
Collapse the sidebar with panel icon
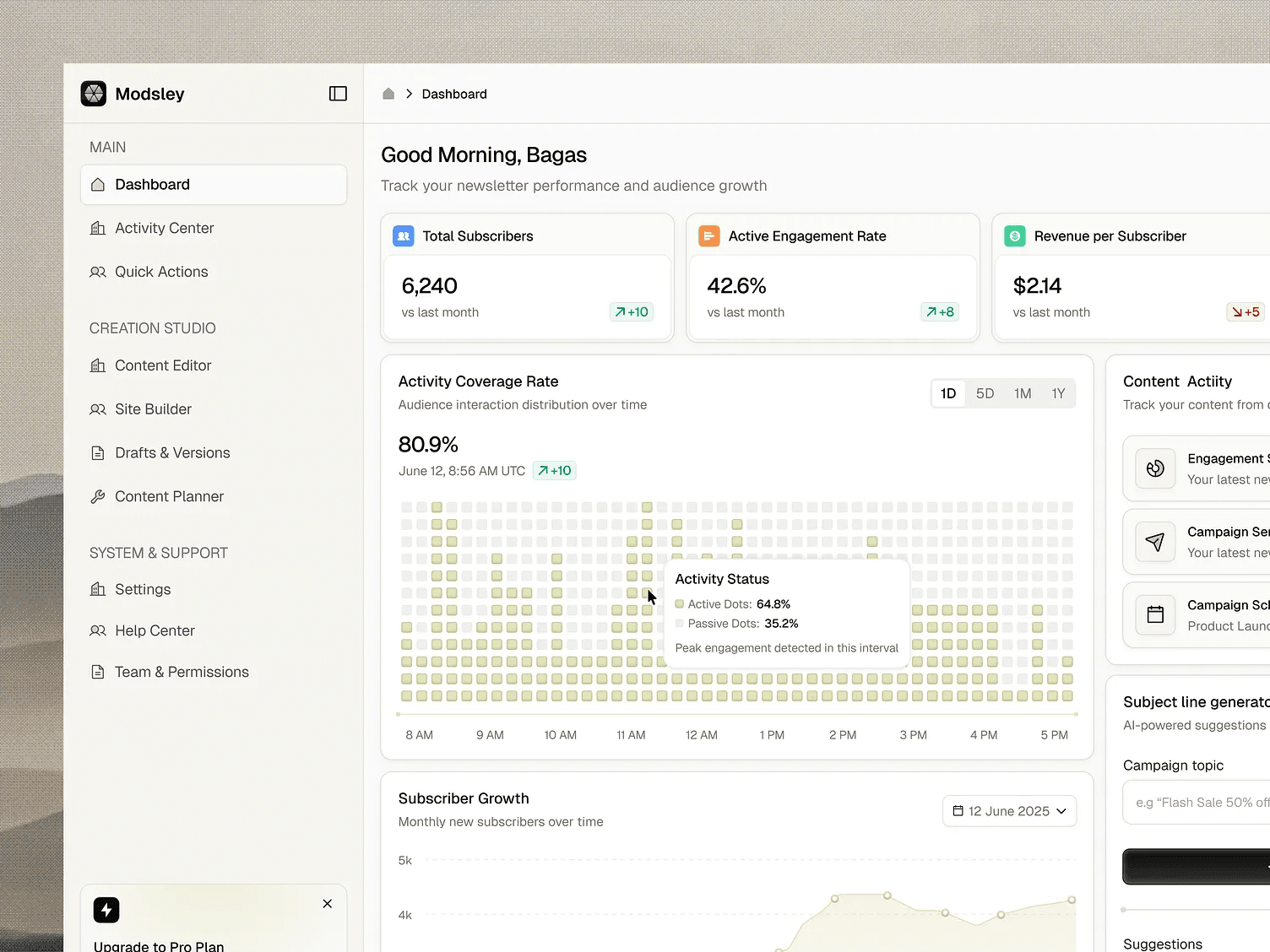pyautogui.click(x=338, y=94)
